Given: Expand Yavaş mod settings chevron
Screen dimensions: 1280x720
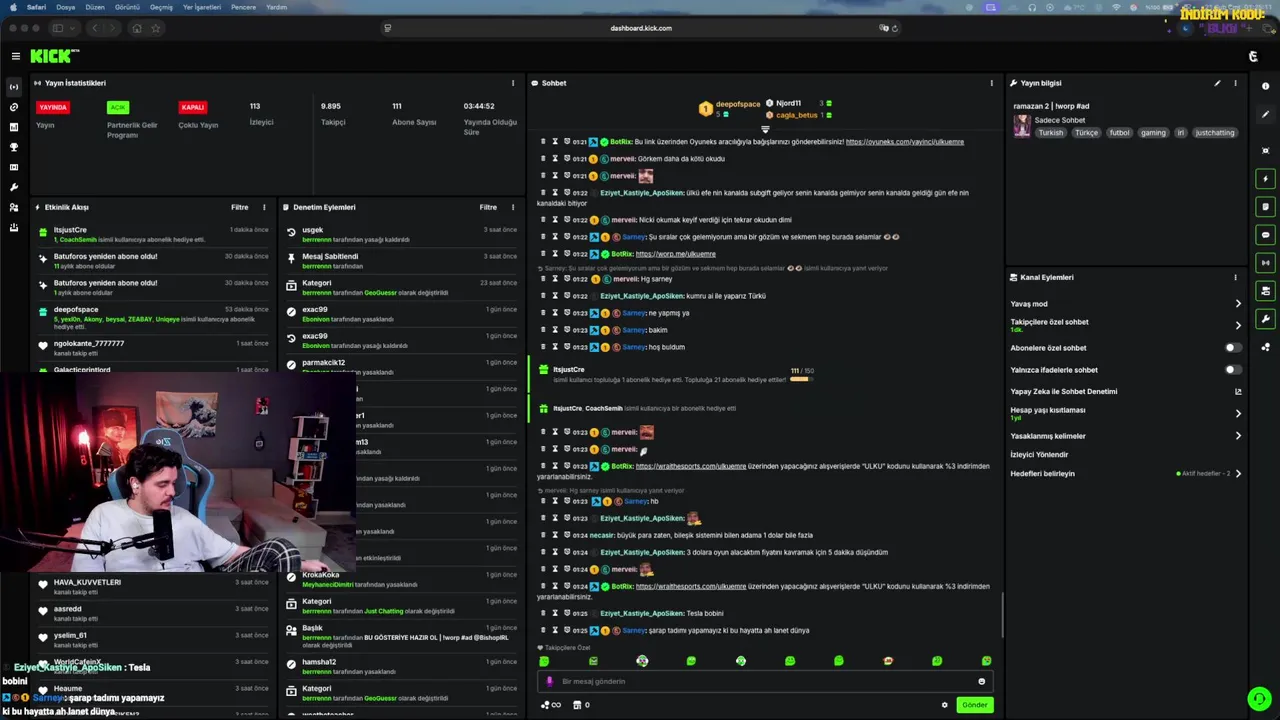Looking at the screenshot, I should click(1238, 304).
